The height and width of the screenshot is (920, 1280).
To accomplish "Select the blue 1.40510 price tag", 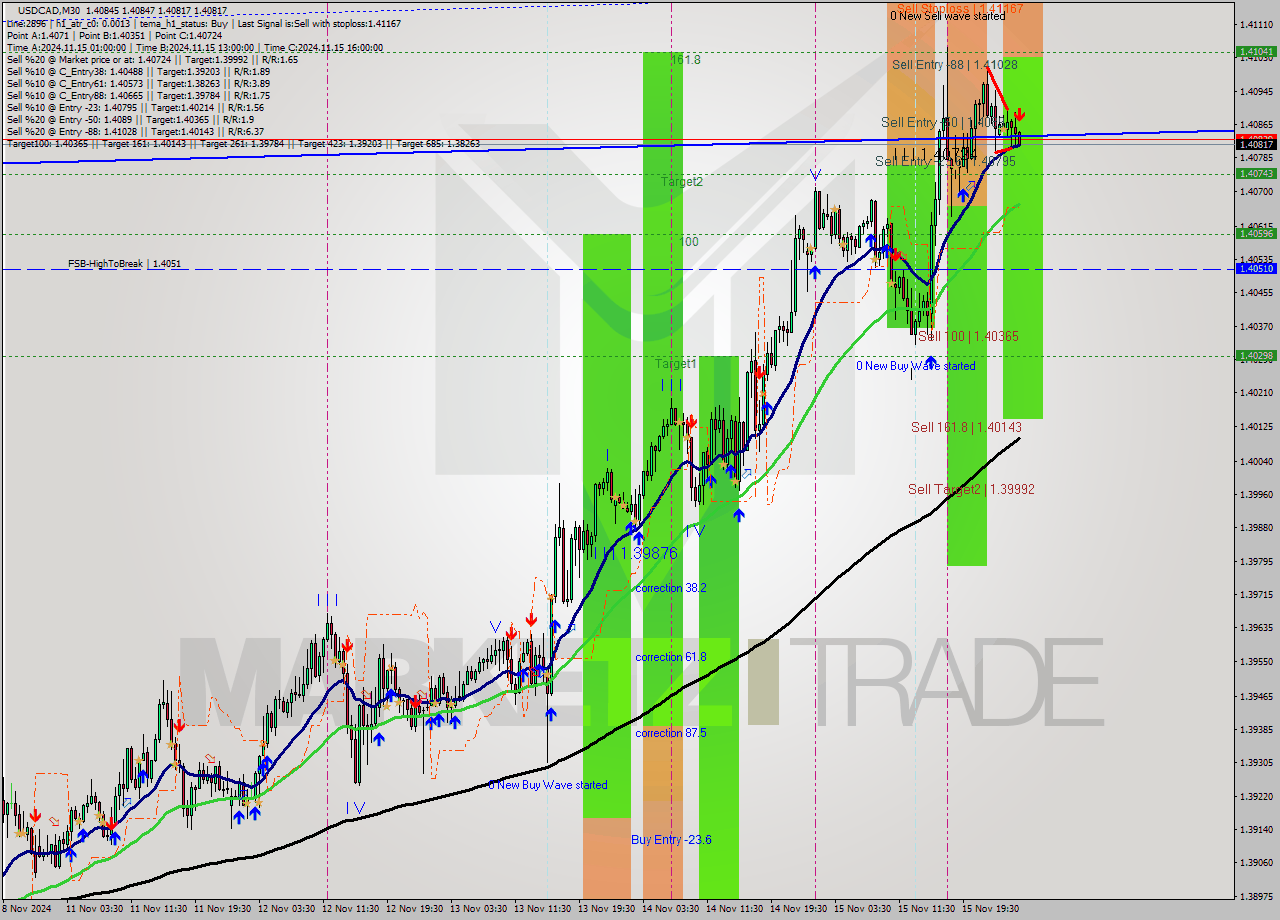I will (1255, 268).
